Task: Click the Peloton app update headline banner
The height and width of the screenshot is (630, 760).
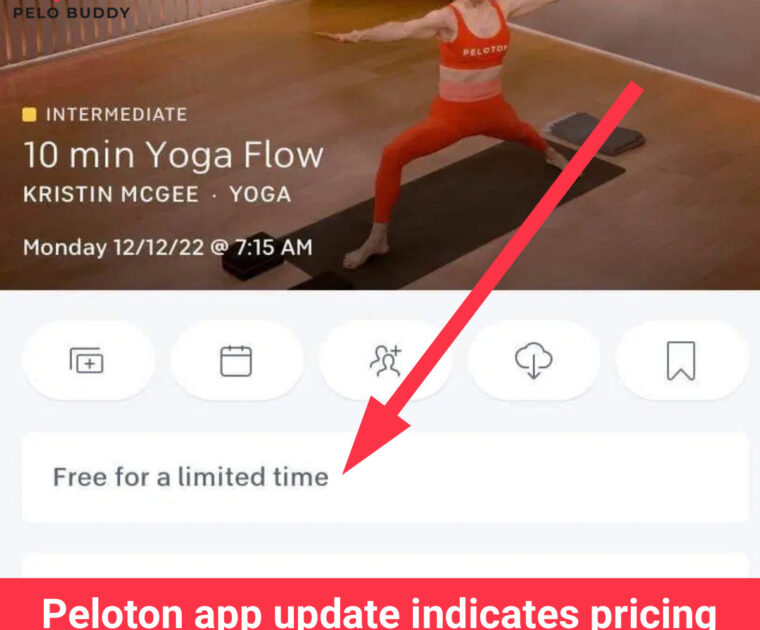Action: [380, 605]
